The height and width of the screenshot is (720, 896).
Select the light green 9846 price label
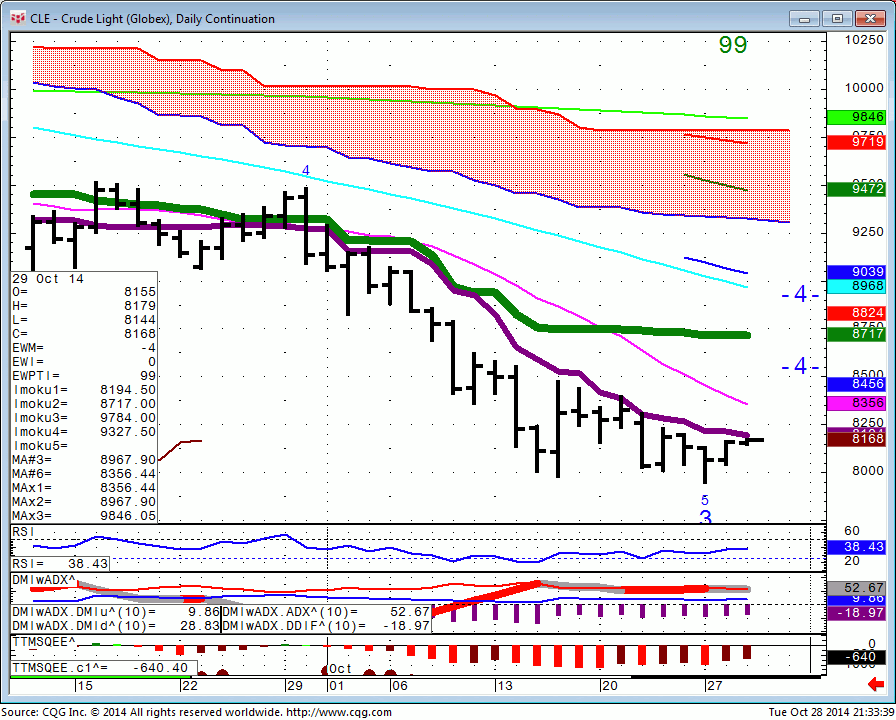point(856,117)
